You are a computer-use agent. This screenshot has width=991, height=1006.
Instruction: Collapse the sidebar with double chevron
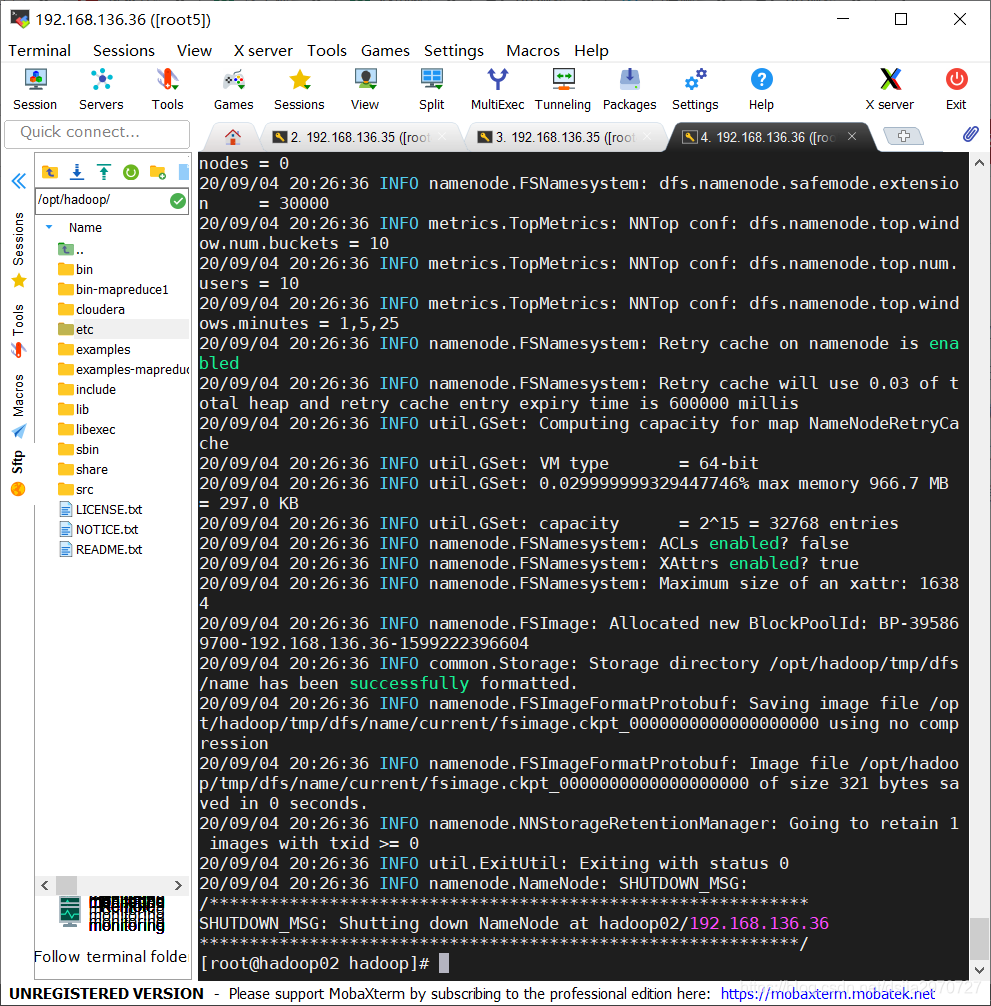click(x=19, y=181)
